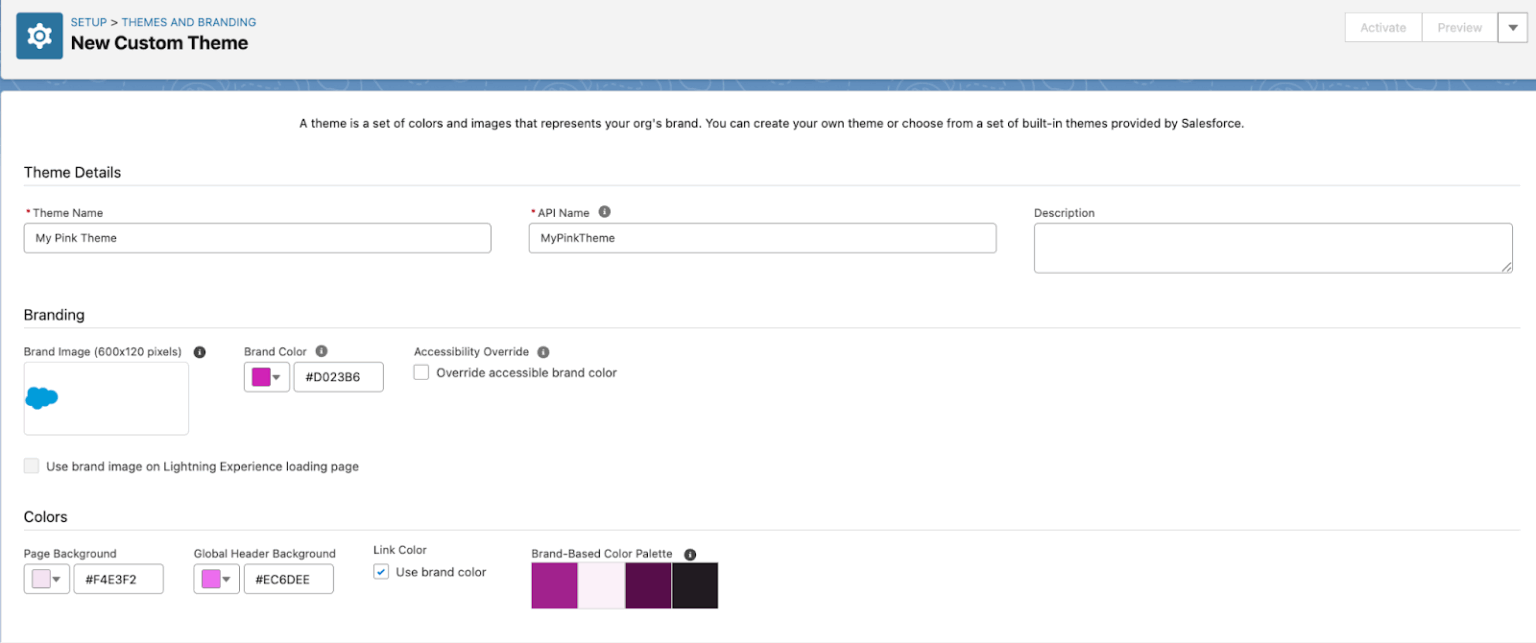Click the Brand Color info icon
1536x643 pixels.
(x=321, y=351)
